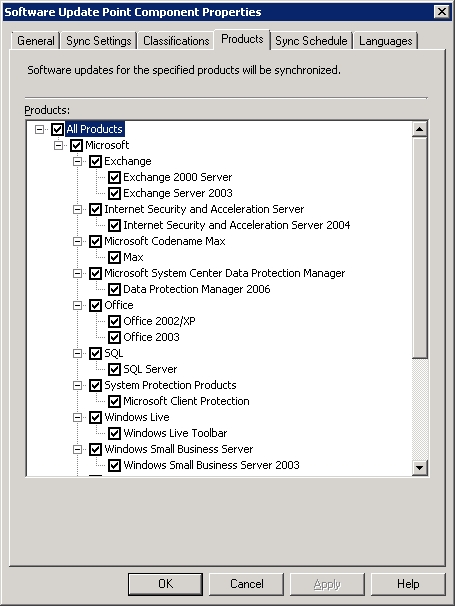Toggle Microsoft Client Protection checkbox
This screenshot has width=455, height=606.
click(114, 402)
